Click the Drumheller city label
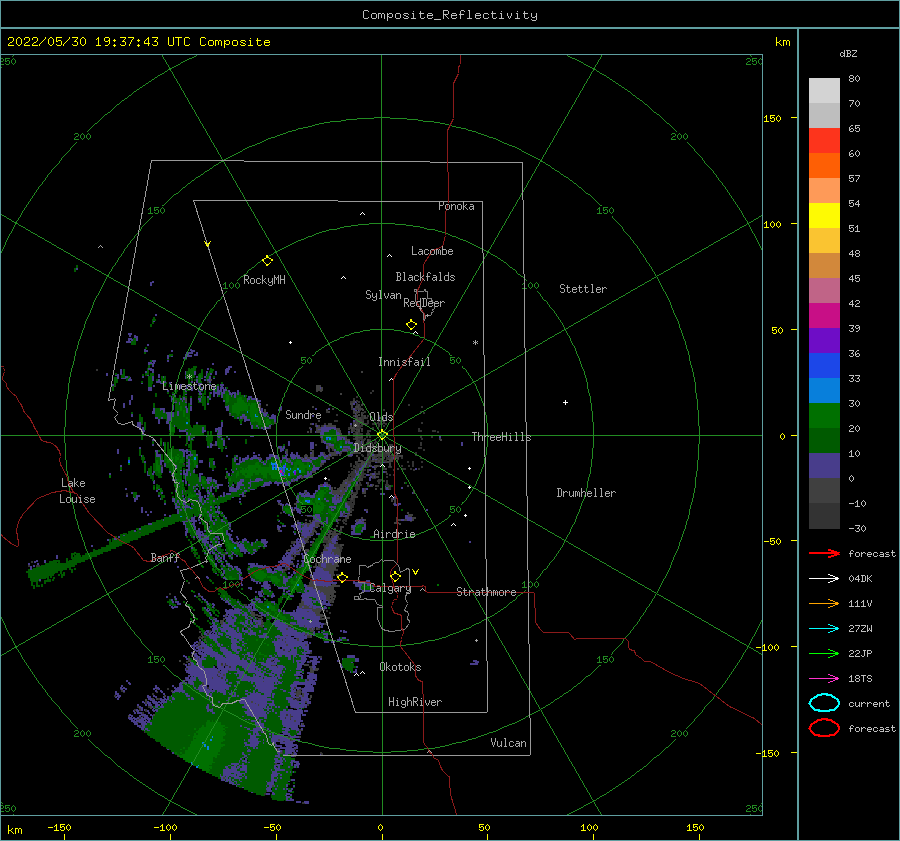The image size is (900, 841). [x=586, y=493]
